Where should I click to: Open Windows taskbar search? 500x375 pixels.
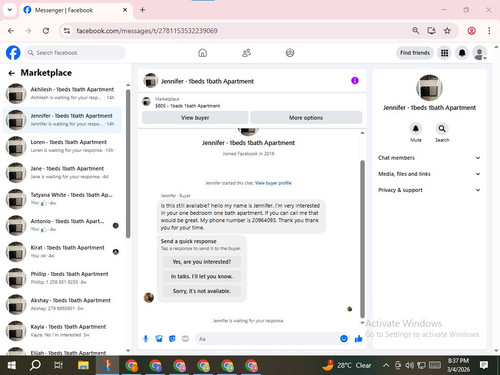[x=35, y=365]
